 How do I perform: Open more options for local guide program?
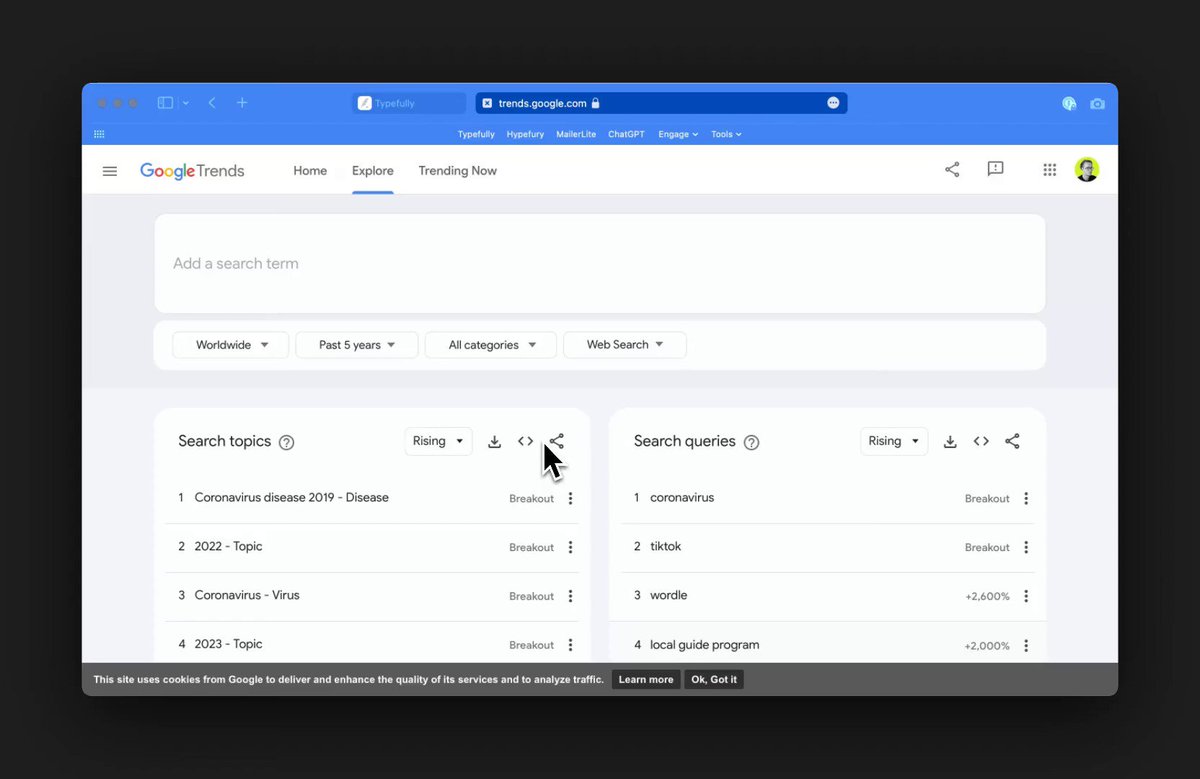[x=1026, y=645]
